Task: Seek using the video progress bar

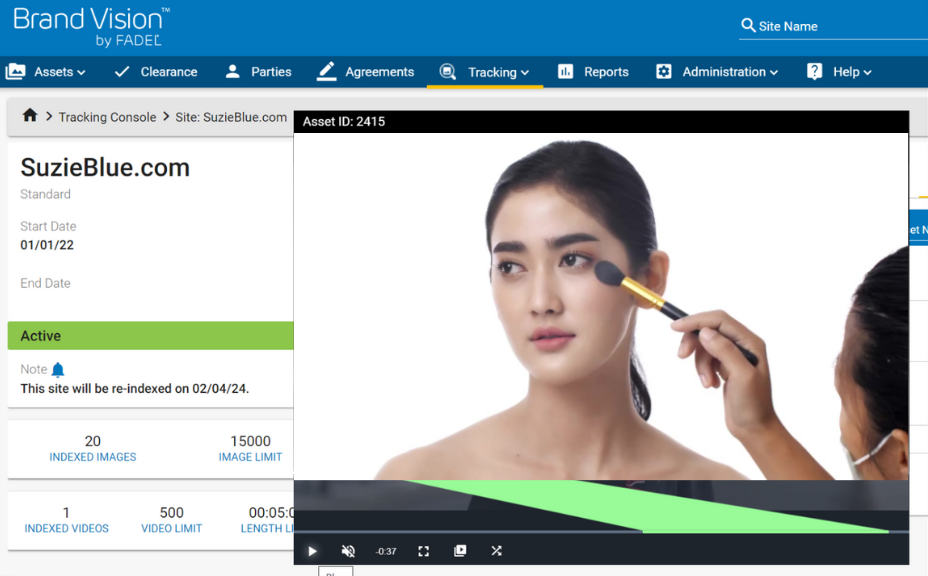Action: [x=601, y=532]
